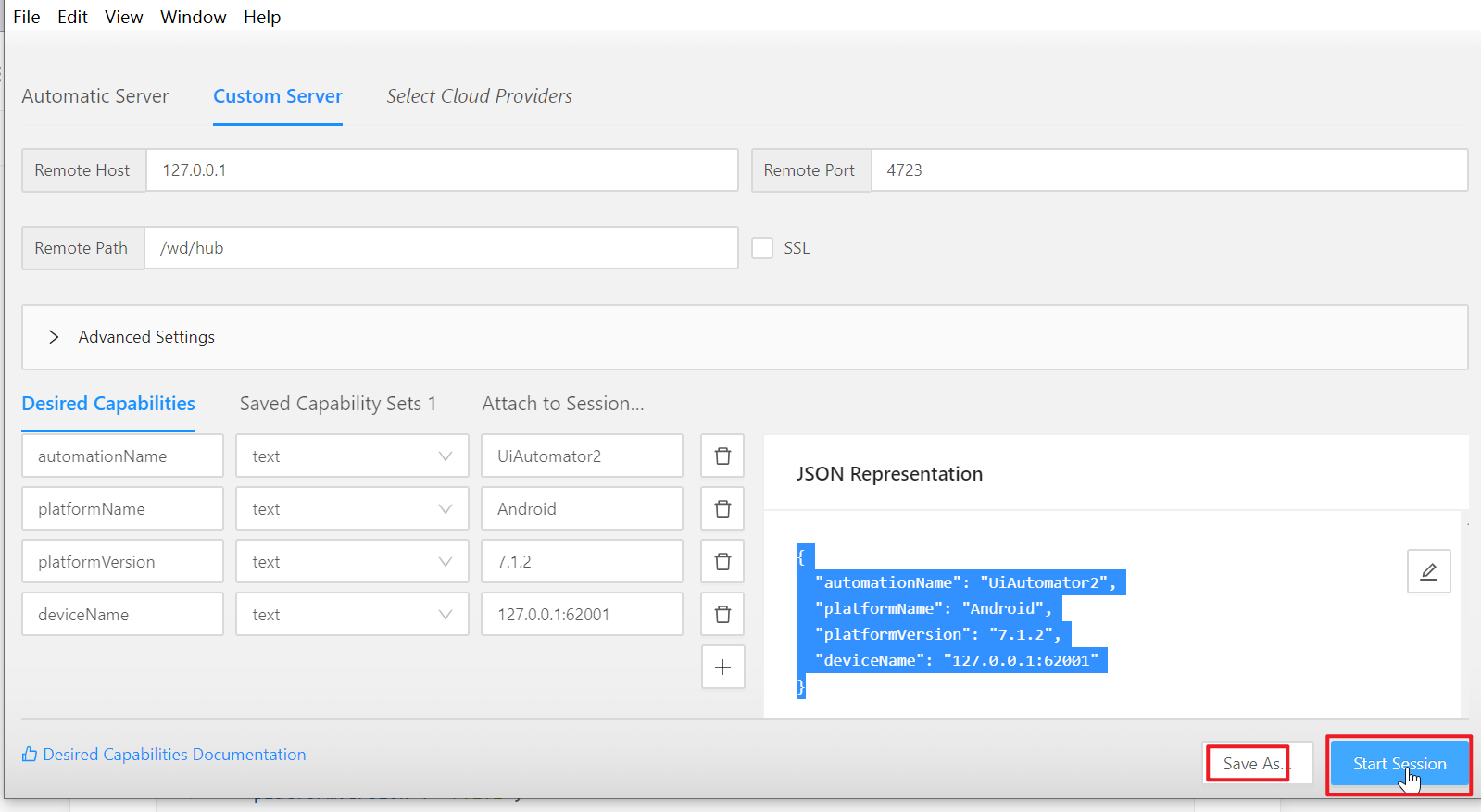Open Desired Capabilities Documentation link
This screenshot has width=1481, height=812.
(x=174, y=755)
